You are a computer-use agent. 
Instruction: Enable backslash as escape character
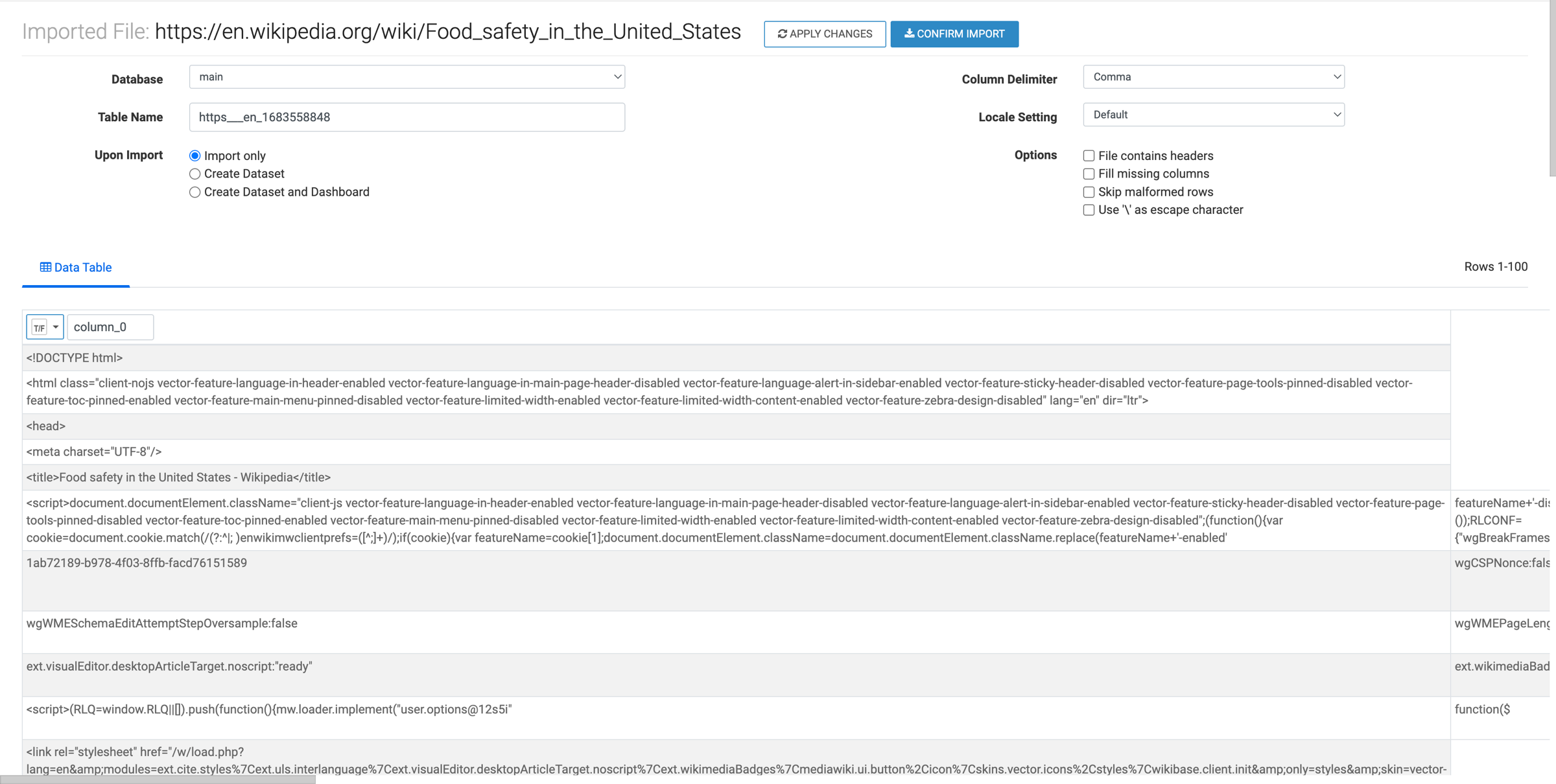coord(1089,210)
